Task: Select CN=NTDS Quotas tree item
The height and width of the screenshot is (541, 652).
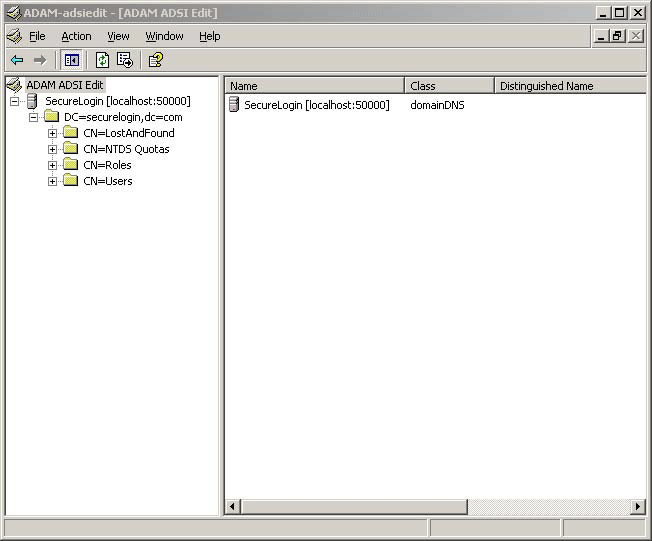Action: click(x=126, y=149)
